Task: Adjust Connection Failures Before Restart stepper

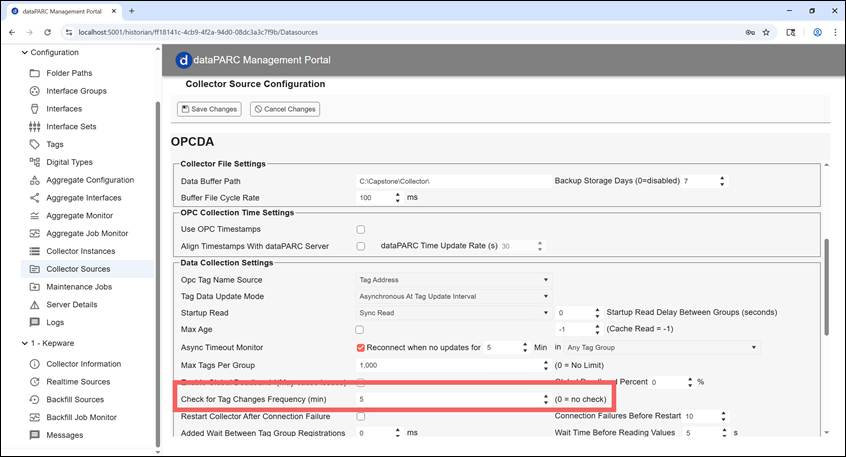Action: pyautogui.click(x=723, y=416)
